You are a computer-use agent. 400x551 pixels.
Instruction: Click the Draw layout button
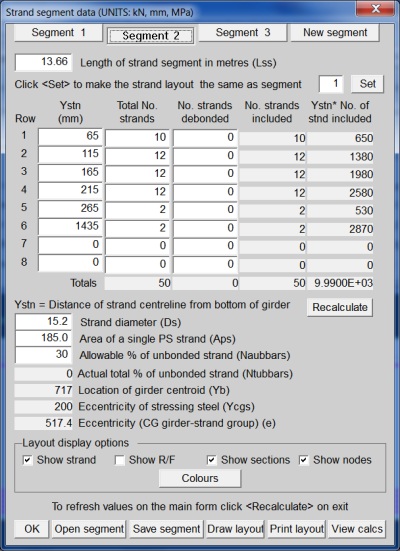[235, 529]
